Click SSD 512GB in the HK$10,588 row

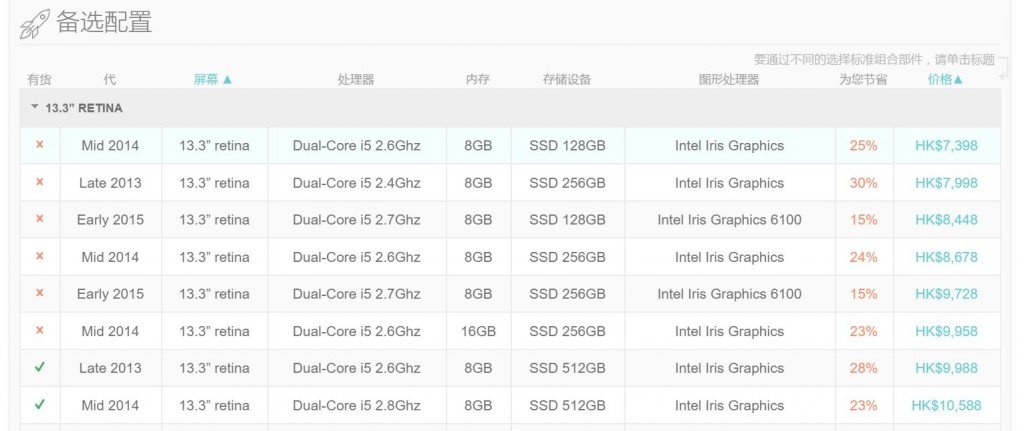click(568, 406)
